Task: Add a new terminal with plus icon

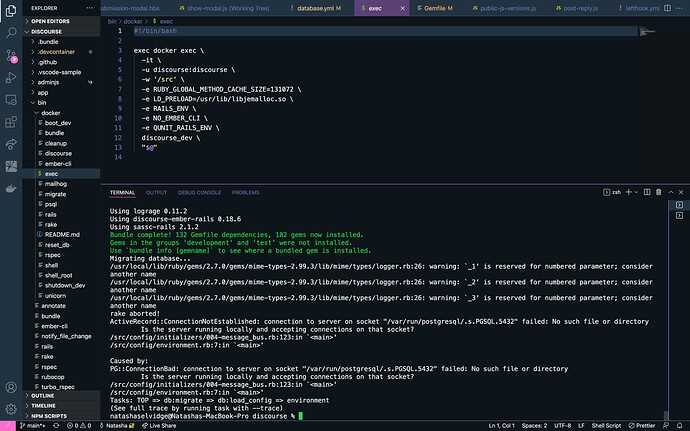Action: [x=628, y=192]
